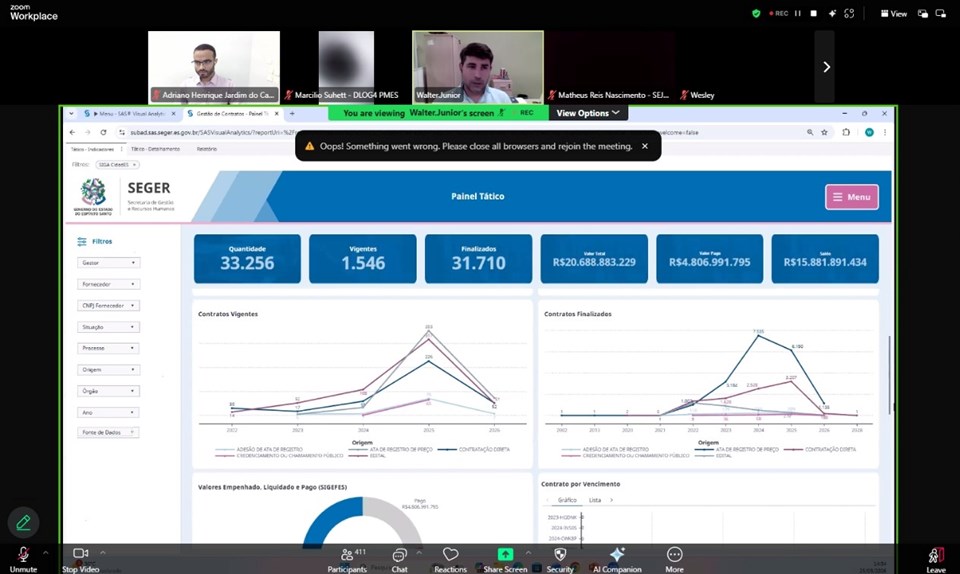Click the annotation pencil icon
960x574 pixels.
23,522
